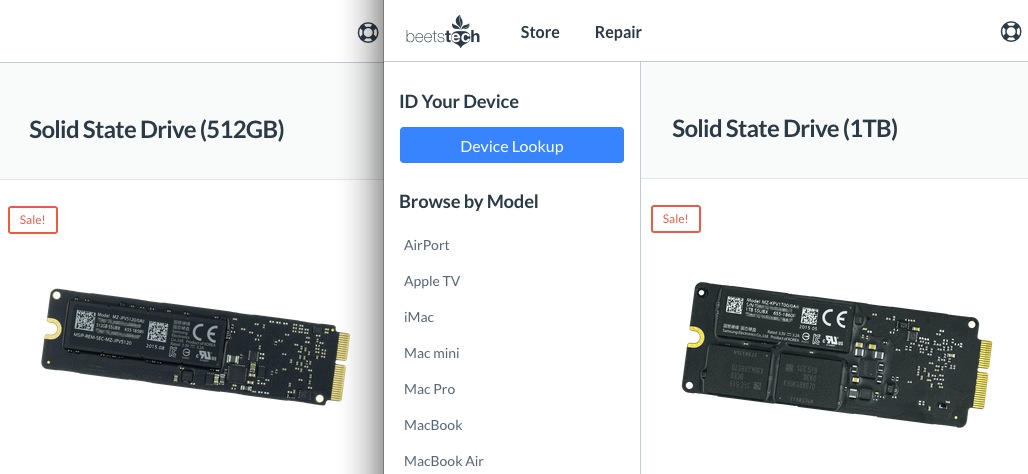
Task: Open the Repair menu
Action: coord(618,32)
